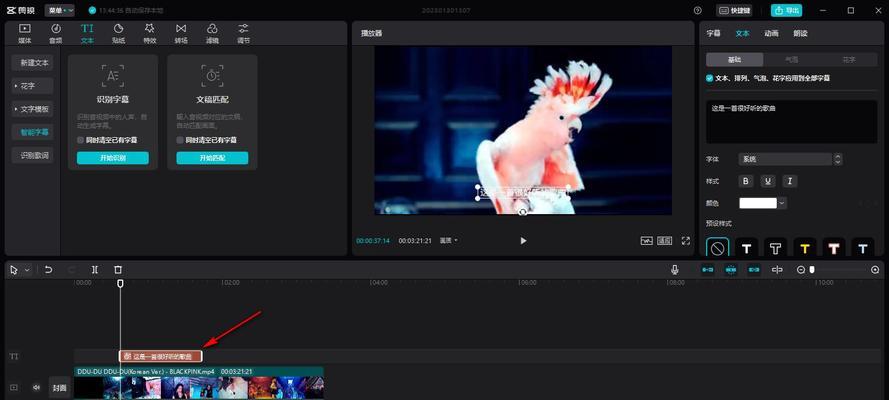Image resolution: width=889 pixels, height=400 pixels.
Task: Toggle main track magnet snapping
Action: (708, 270)
